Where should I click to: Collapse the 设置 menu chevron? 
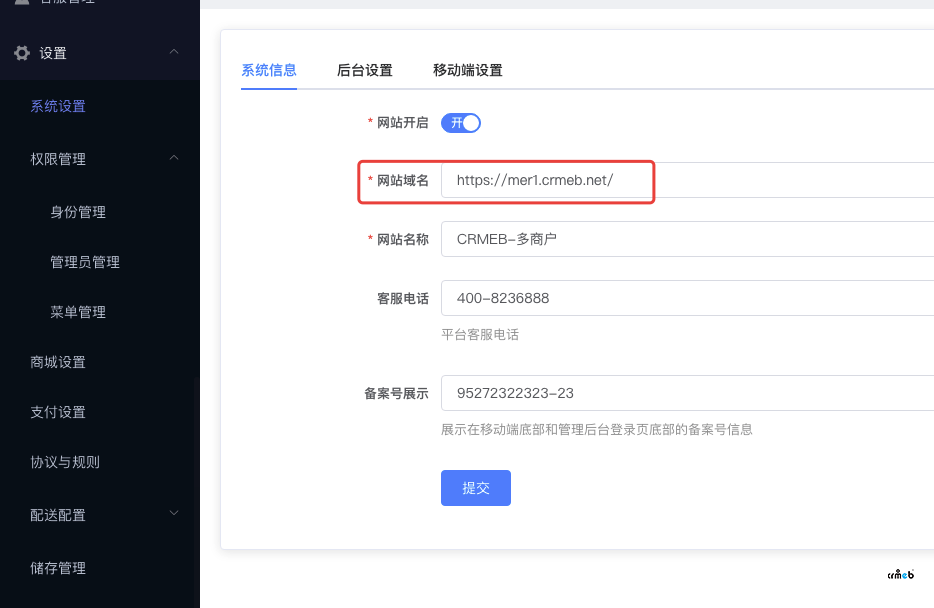[174, 52]
